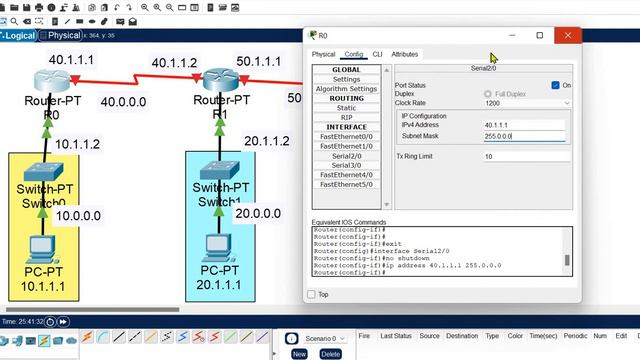Redo the last action
This screenshot has height=360, width=640.
(x=129, y=7)
